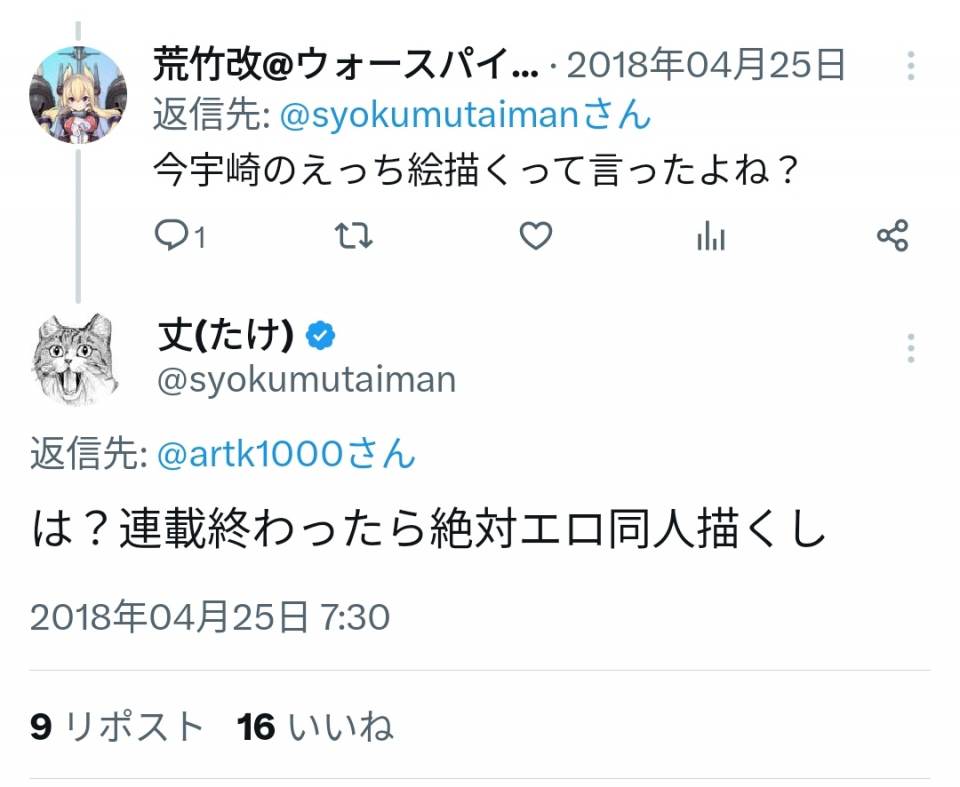Click the first tweet's 2018年04月25日 date

[x=706, y=66]
